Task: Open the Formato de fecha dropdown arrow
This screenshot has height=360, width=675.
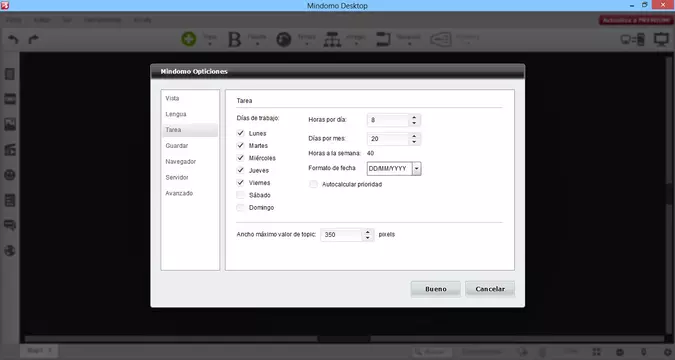Action: click(x=416, y=169)
